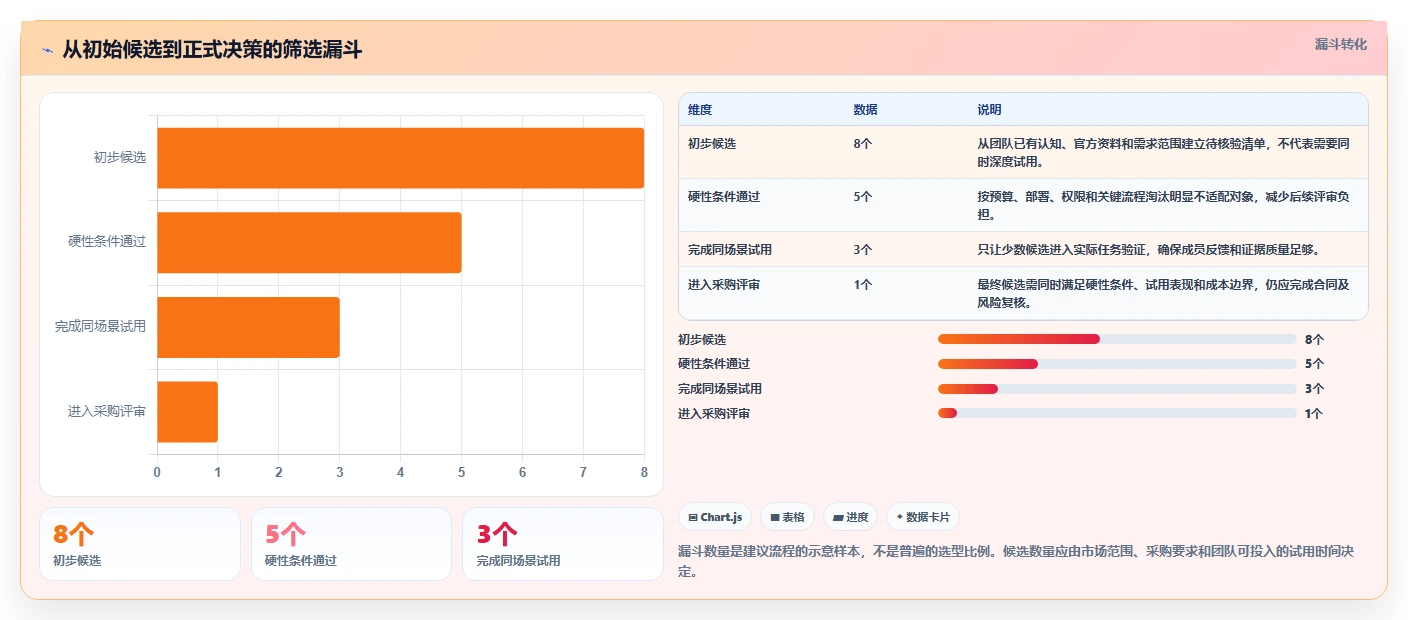Click the title 从初始候选到正式决策的筛选漏斗
The image size is (1408, 620).
click(x=212, y=50)
